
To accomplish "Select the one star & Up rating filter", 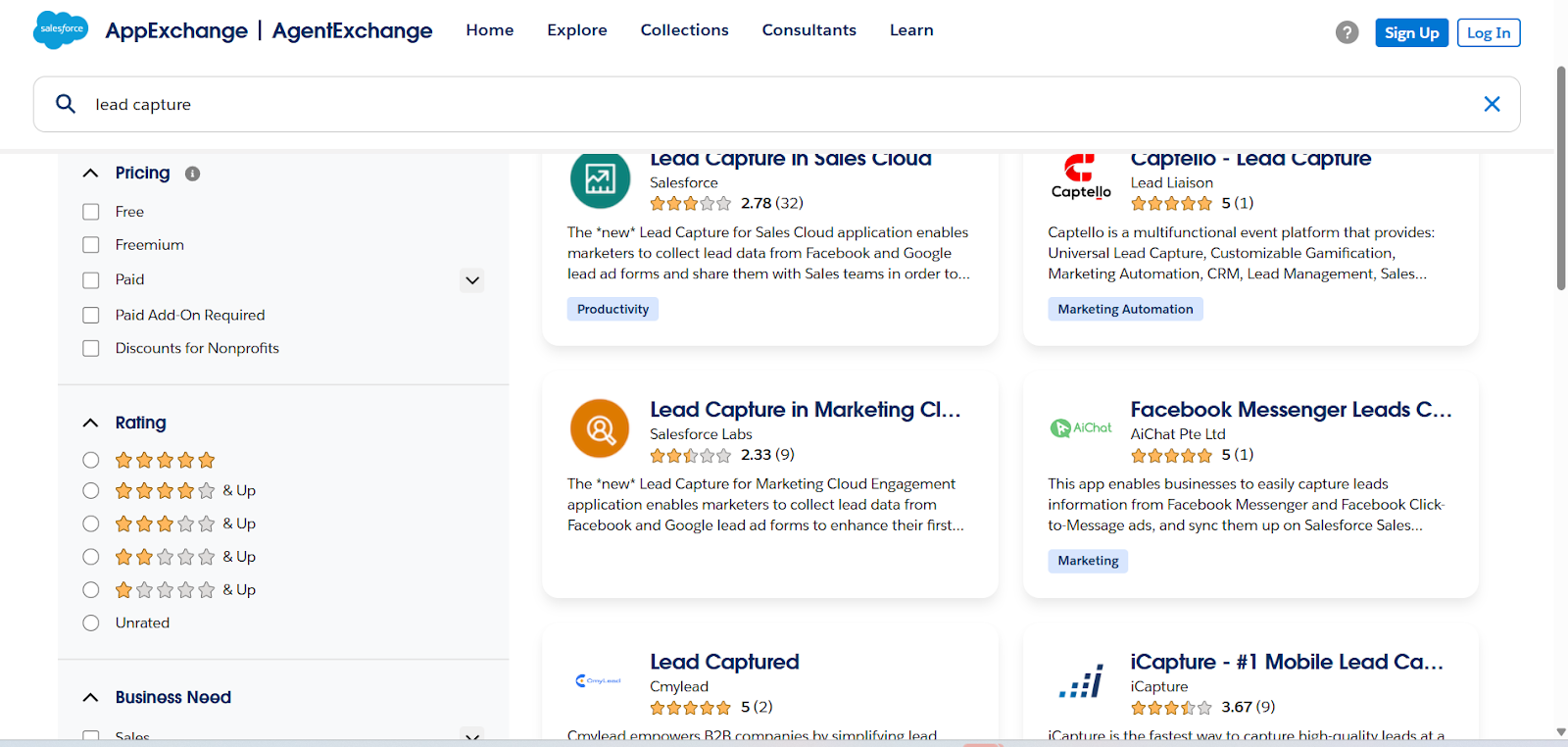I will click(91, 590).
